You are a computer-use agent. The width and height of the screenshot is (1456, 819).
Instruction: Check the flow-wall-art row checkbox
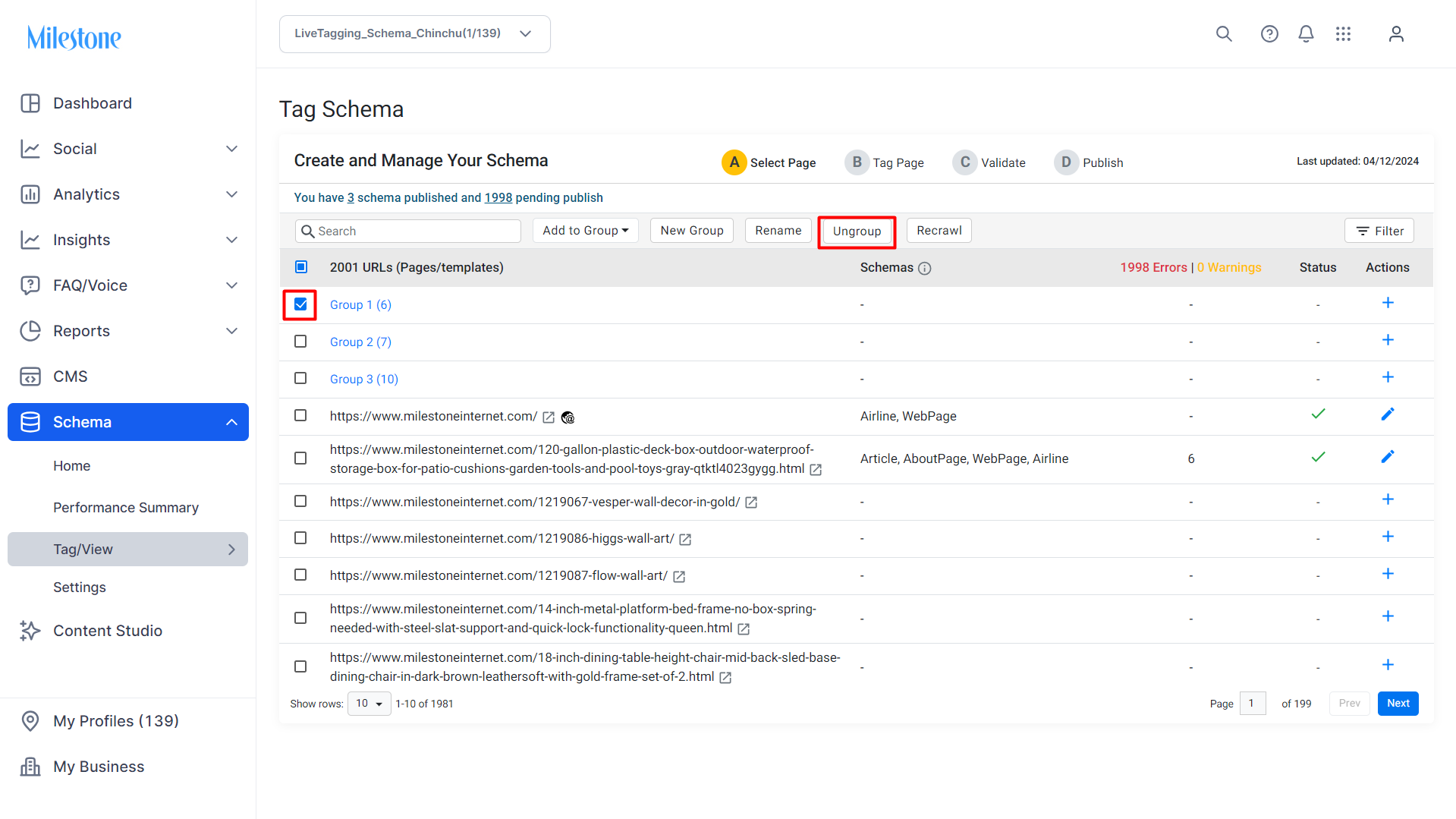pos(301,575)
